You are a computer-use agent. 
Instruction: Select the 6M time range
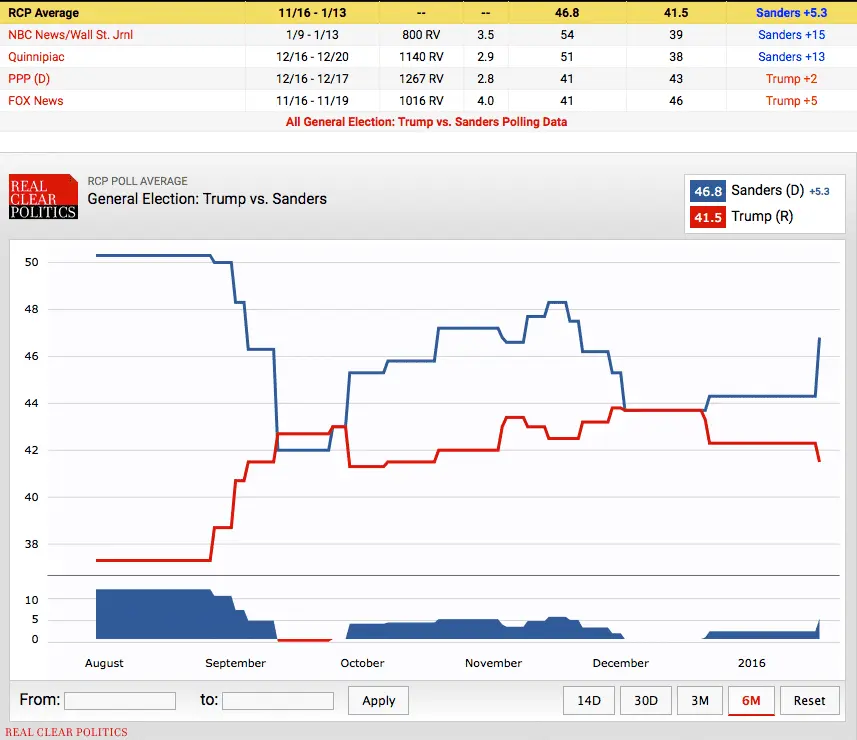751,700
